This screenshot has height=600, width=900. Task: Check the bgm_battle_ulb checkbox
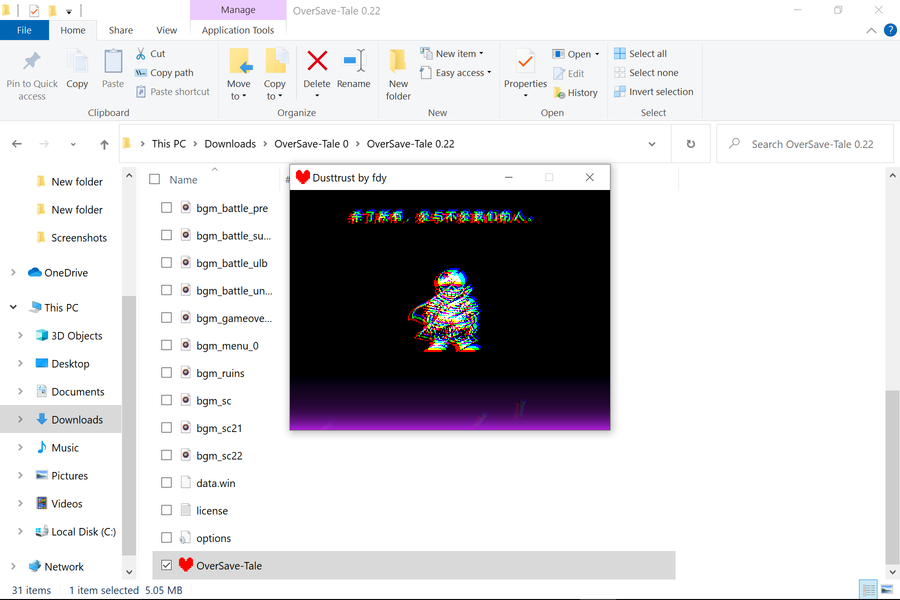coord(166,263)
